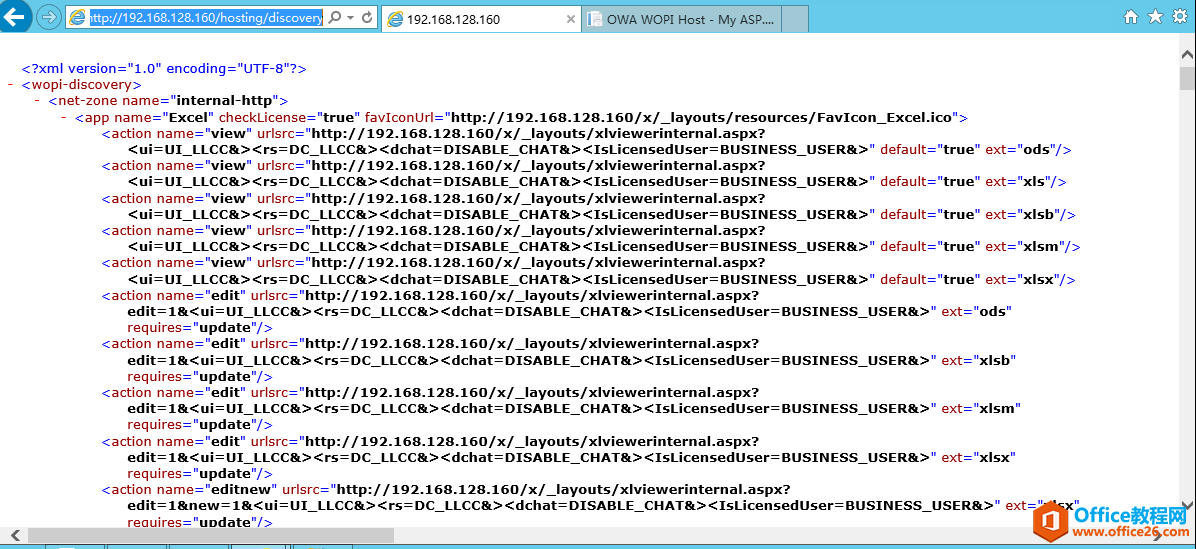Switch to the OWA WOPI Host tab
1196x549 pixels.
point(682,20)
